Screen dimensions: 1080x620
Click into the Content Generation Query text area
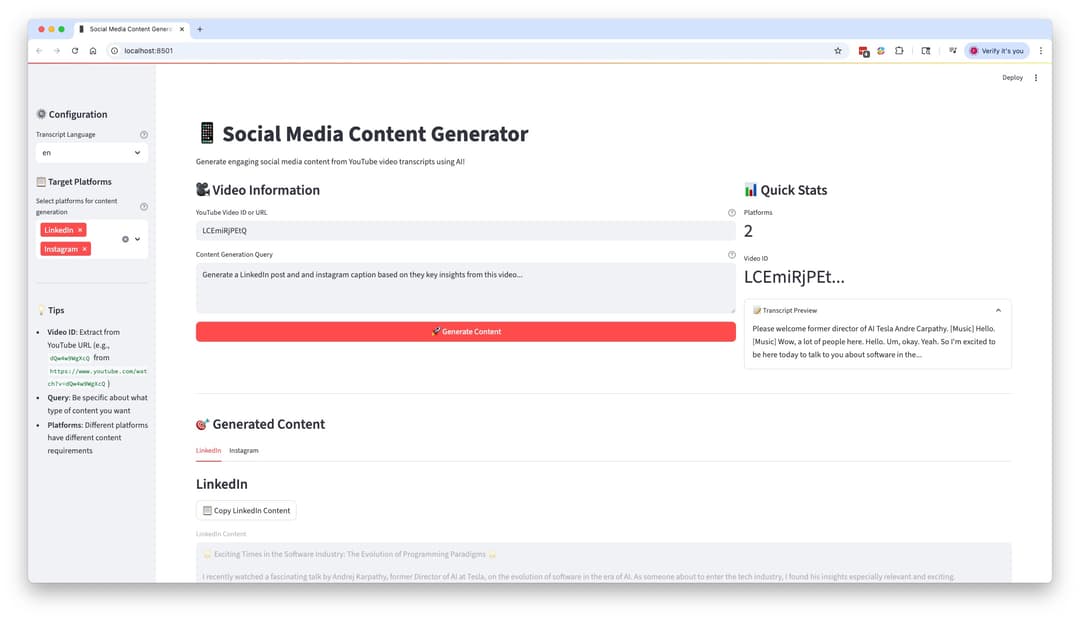(x=465, y=288)
